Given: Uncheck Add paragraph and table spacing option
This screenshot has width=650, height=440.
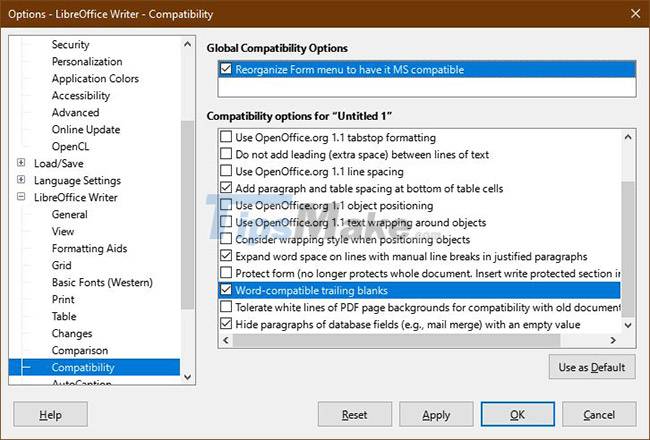Looking at the screenshot, I should [226, 188].
